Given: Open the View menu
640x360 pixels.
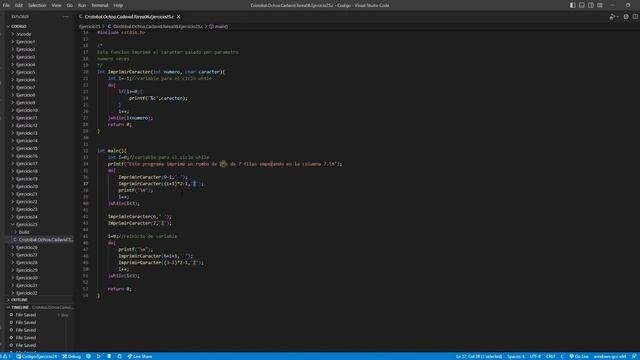Looking at the screenshot, I should click(x=56, y=5).
